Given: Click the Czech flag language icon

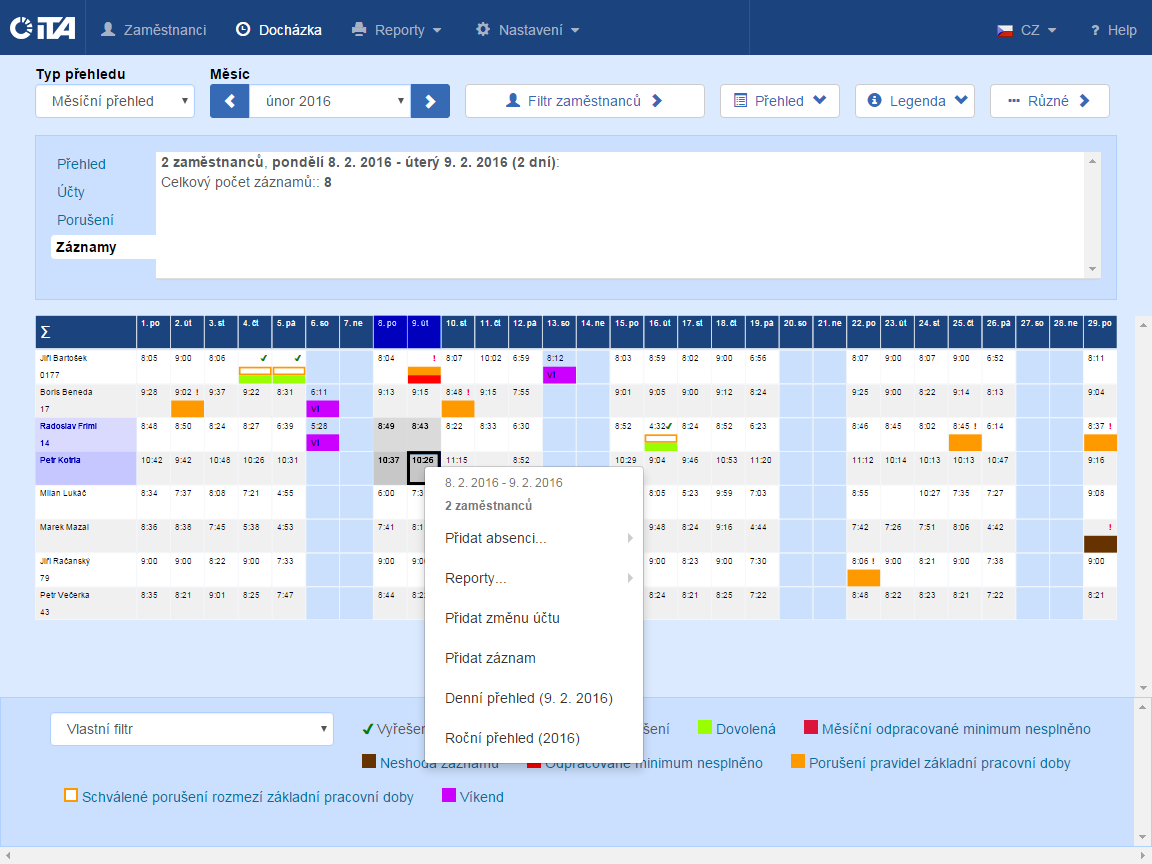Looking at the screenshot, I should coord(1005,30).
